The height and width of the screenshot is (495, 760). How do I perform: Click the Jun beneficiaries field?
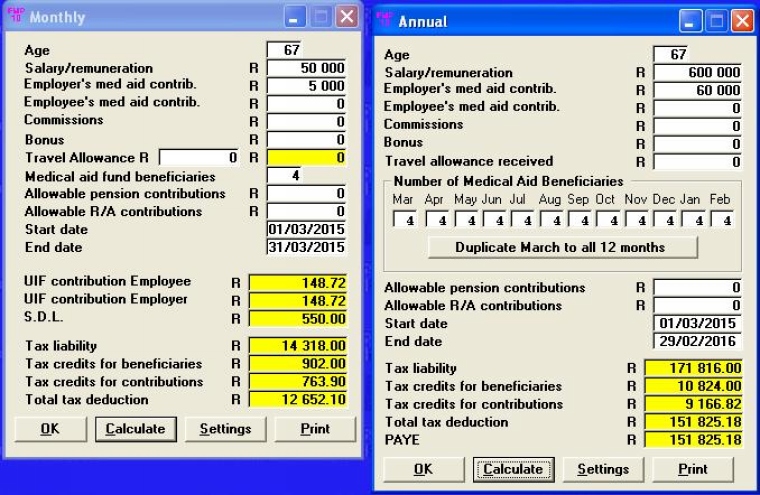click(x=494, y=220)
